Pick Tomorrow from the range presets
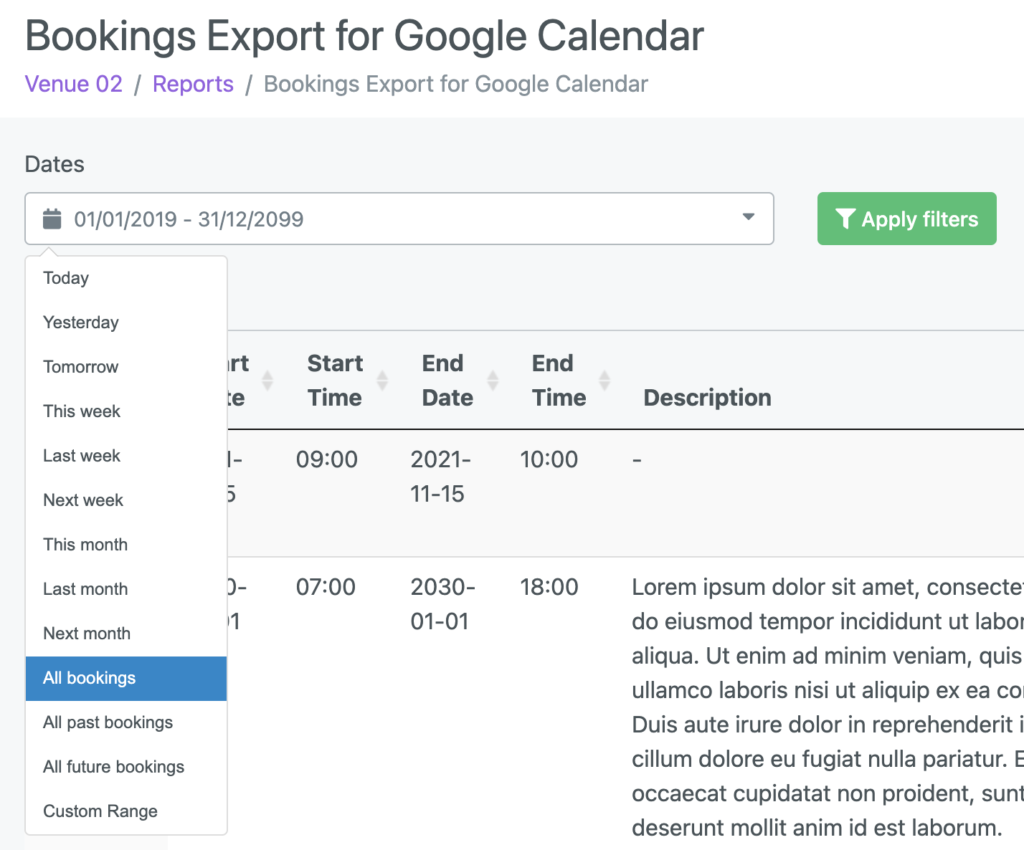 tap(126, 367)
